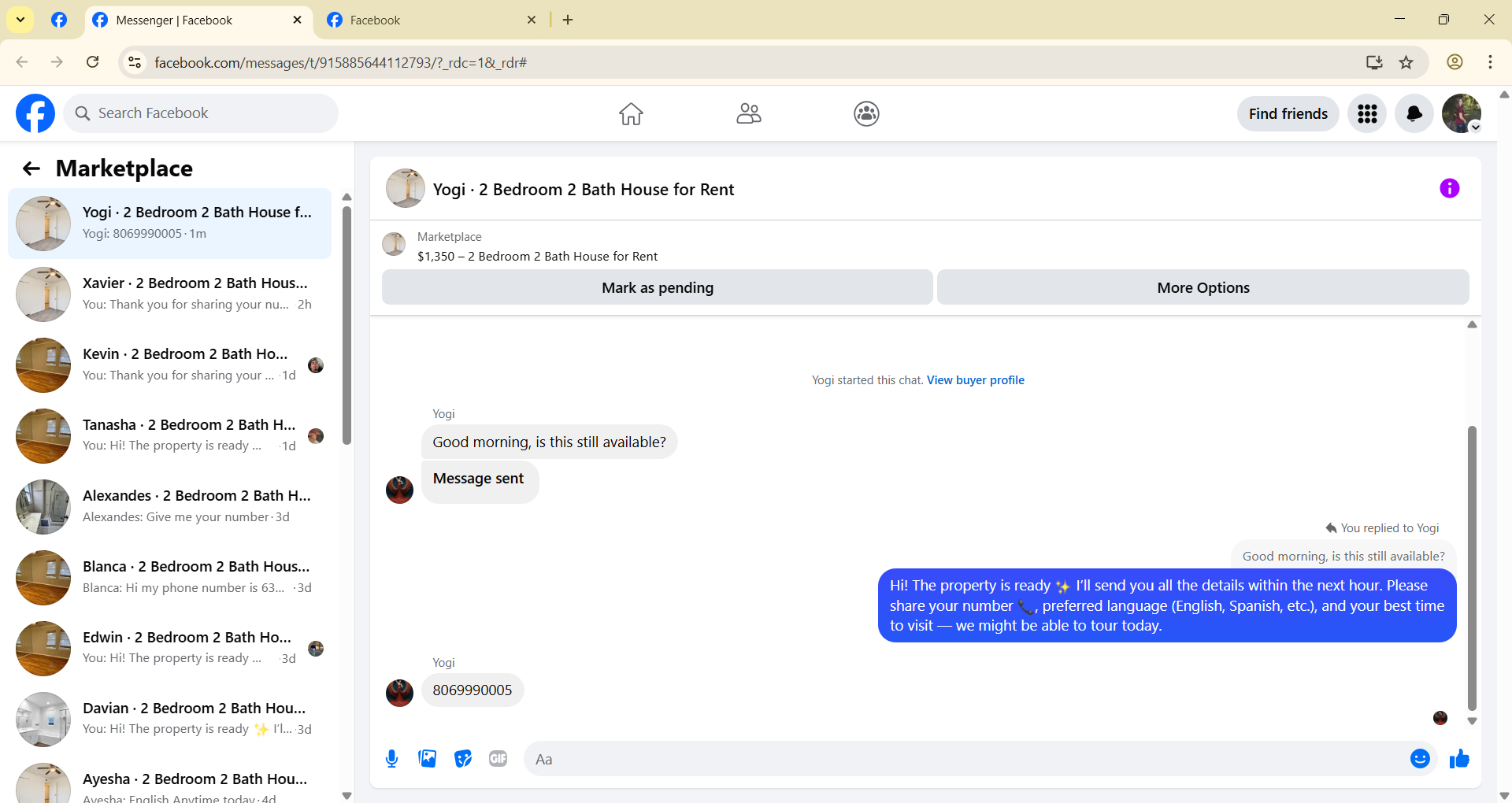Screen dimensions: 1512x803
Task: Open the Edwin conversation
Action: pyautogui.click(x=169, y=649)
